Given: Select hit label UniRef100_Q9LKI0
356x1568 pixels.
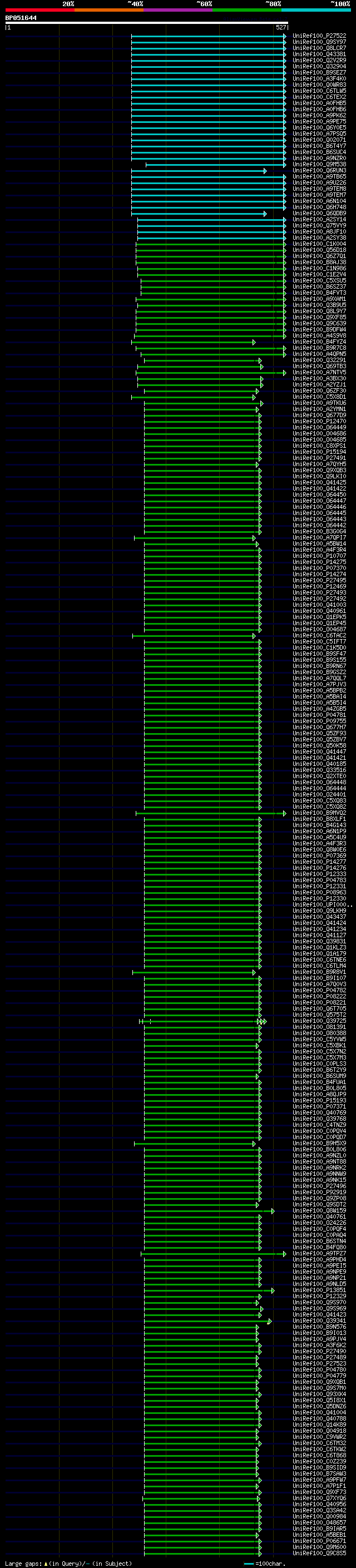Looking at the screenshot, I should (x=319, y=477).
